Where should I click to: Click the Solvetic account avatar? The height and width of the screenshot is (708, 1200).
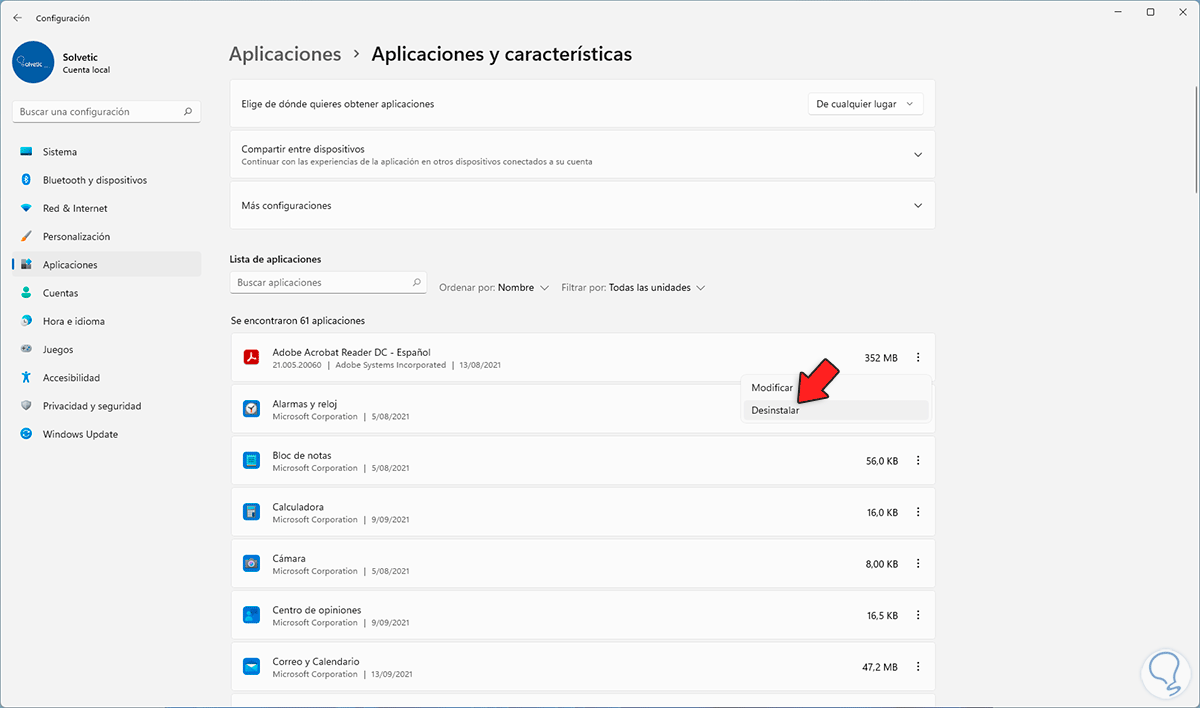click(x=33, y=62)
